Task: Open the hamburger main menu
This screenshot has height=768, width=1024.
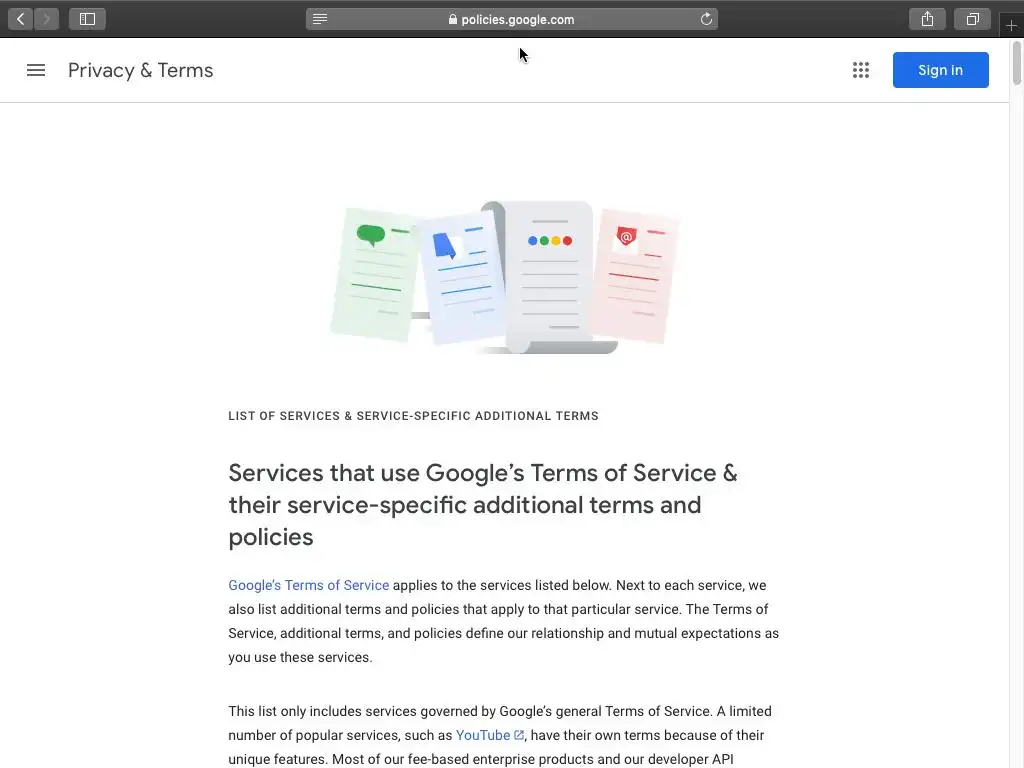Action: [36, 70]
